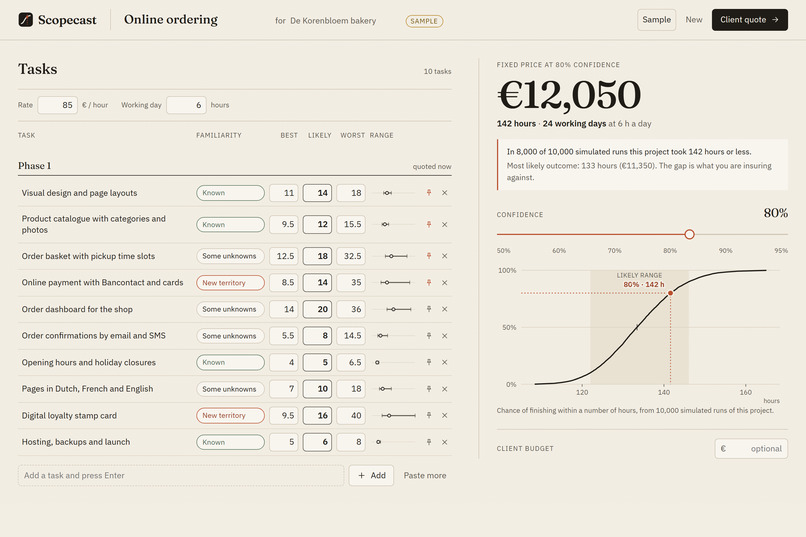This screenshot has width=806, height=537.
Task: Click the Working day hours field
Action: (x=186, y=105)
